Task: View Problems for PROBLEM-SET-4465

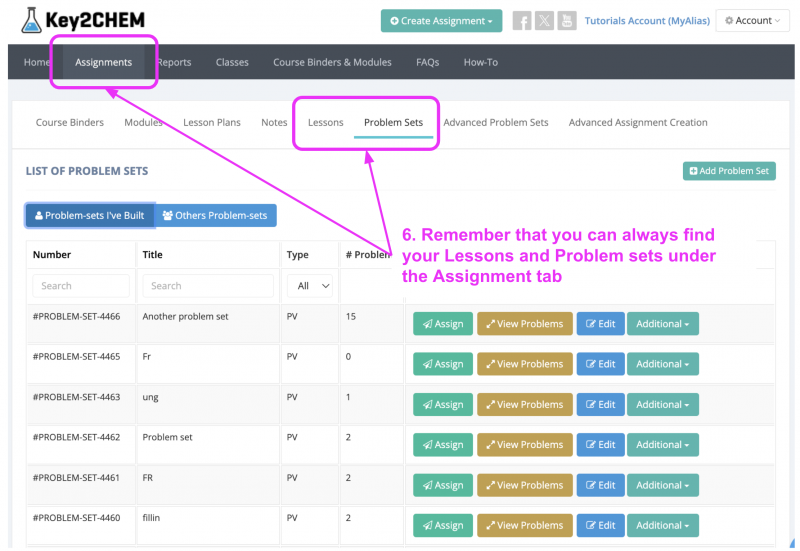Action: (x=524, y=364)
